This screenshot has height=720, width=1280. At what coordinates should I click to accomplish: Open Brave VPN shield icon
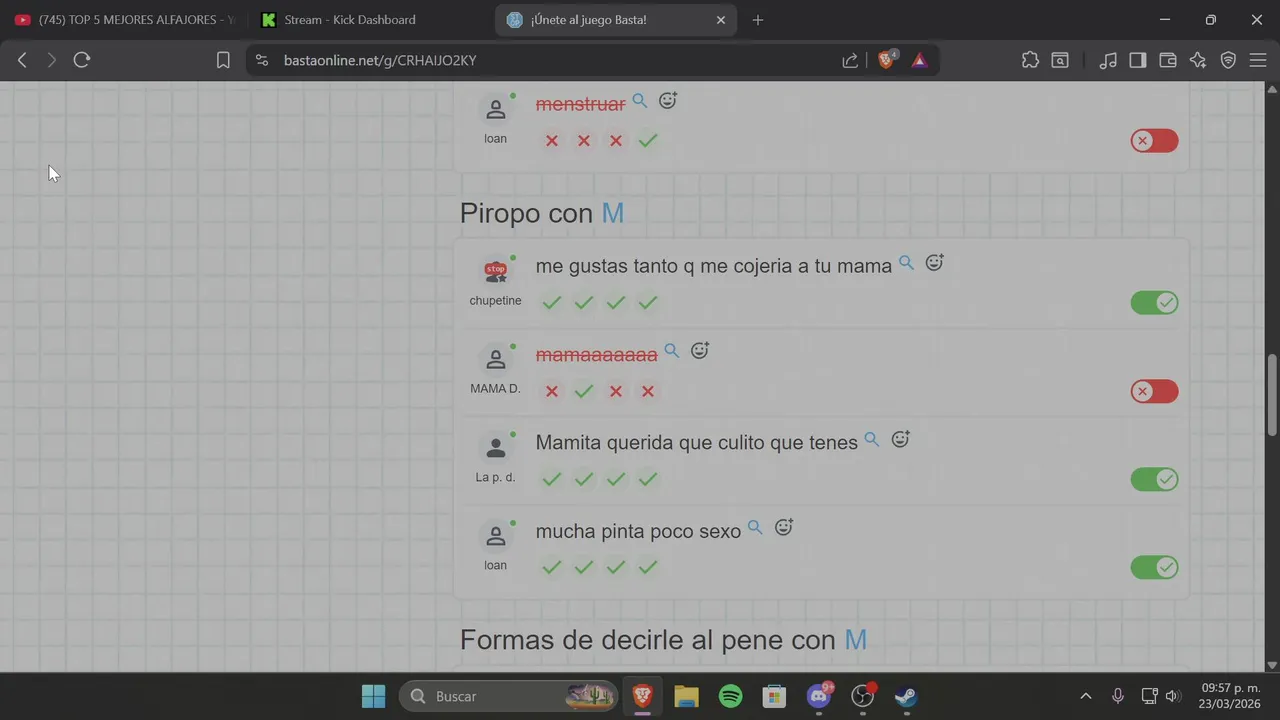(1228, 60)
